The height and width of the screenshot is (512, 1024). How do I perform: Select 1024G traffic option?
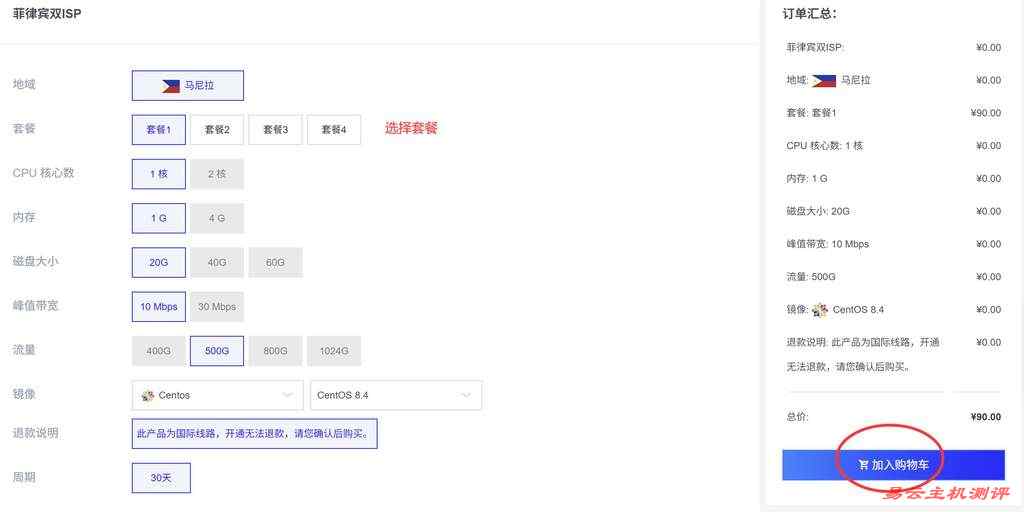pyautogui.click(x=334, y=351)
